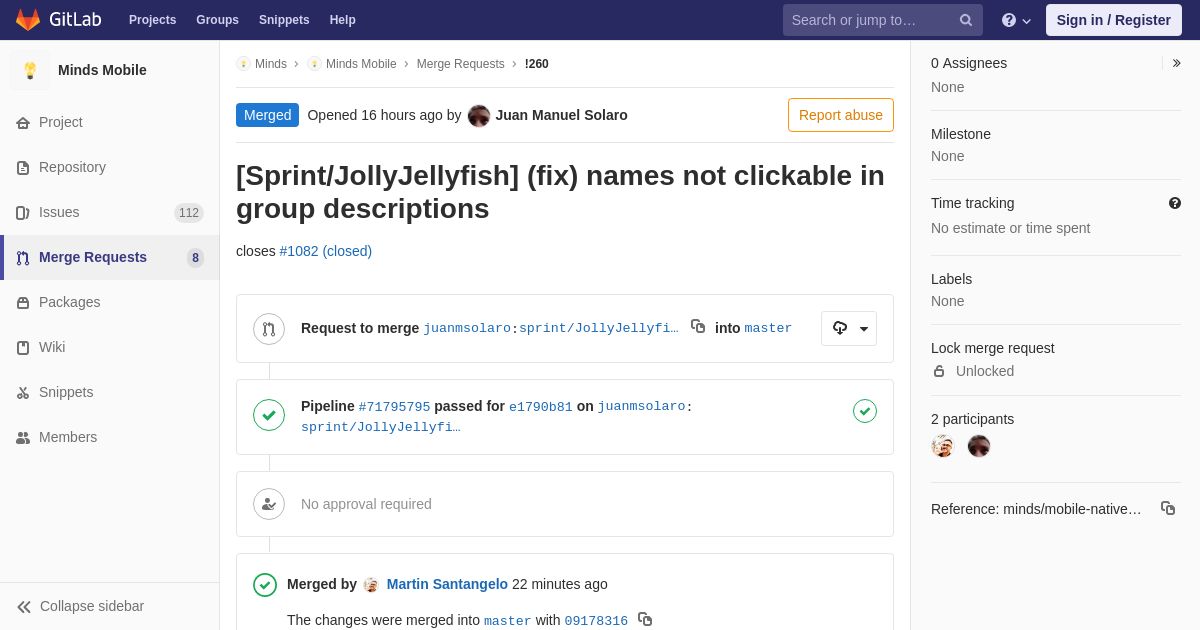The width and height of the screenshot is (1200, 630).
Task: Open Juan Manuel Solaro author avatar
Action: click(x=479, y=116)
